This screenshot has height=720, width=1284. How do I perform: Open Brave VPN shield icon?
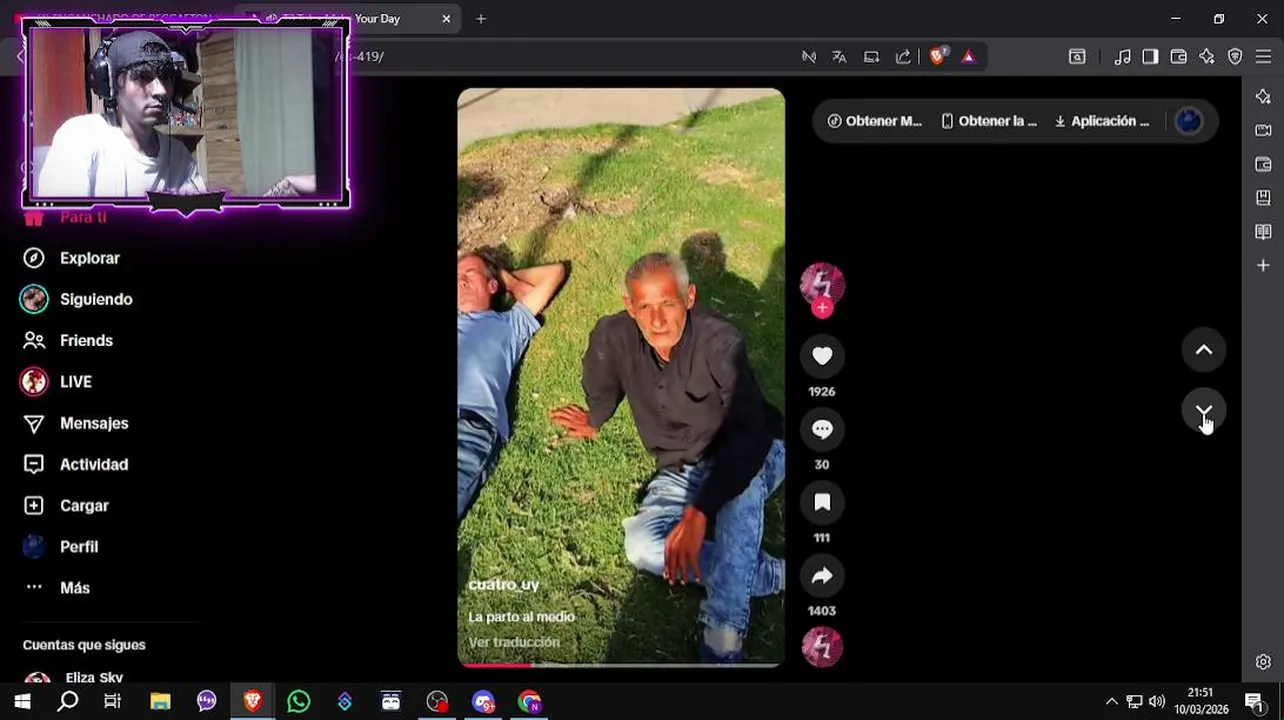[x=1235, y=57]
